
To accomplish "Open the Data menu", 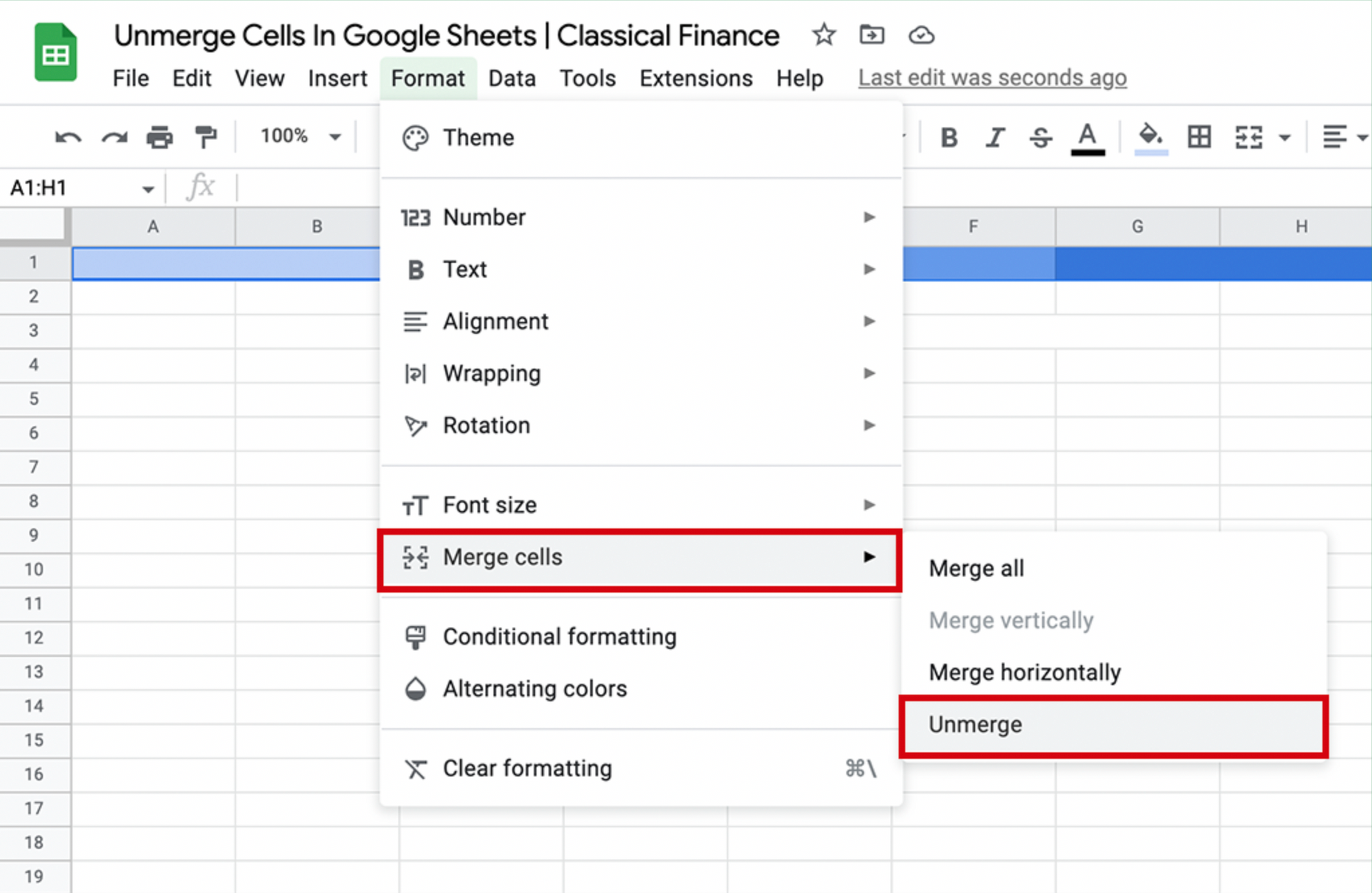I will click(512, 78).
